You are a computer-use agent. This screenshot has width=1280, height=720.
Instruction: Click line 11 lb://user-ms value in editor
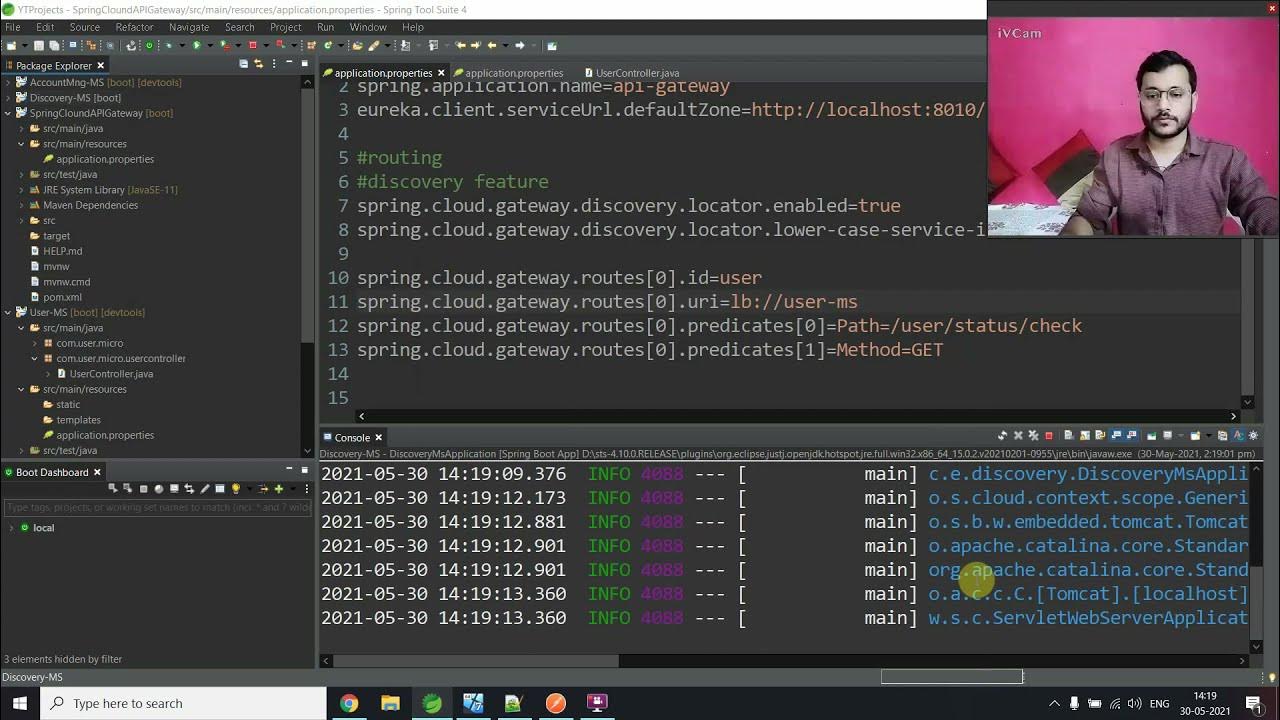(x=794, y=302)
